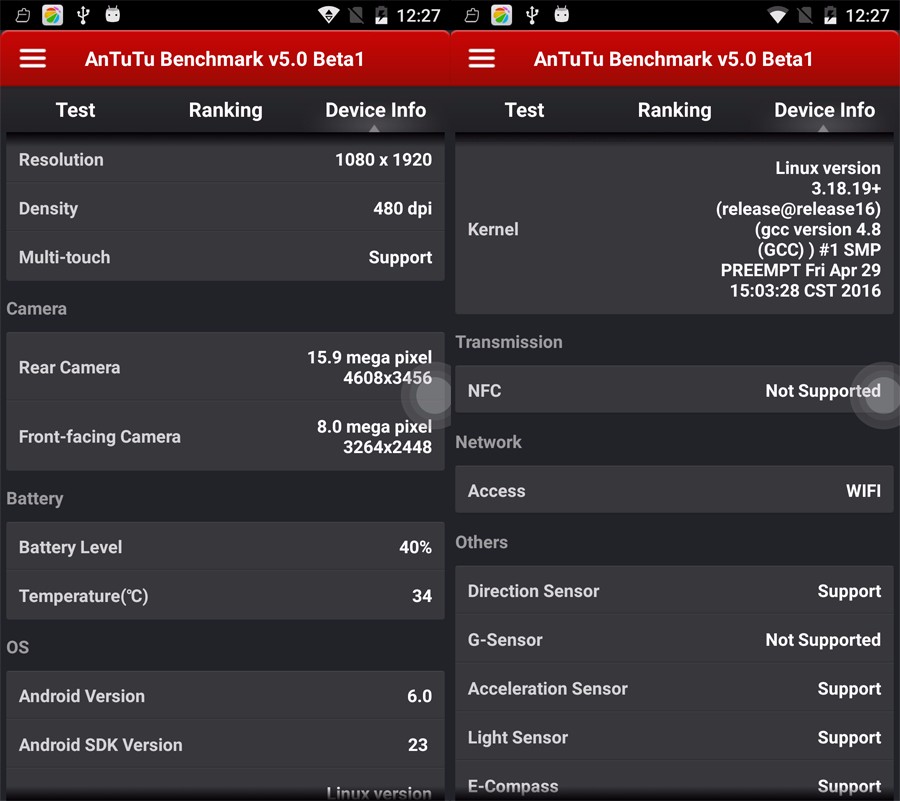Open hamburger menu in right phone screen
The image size is (900, 801).
pyautogui.click(x=482, y=58)
